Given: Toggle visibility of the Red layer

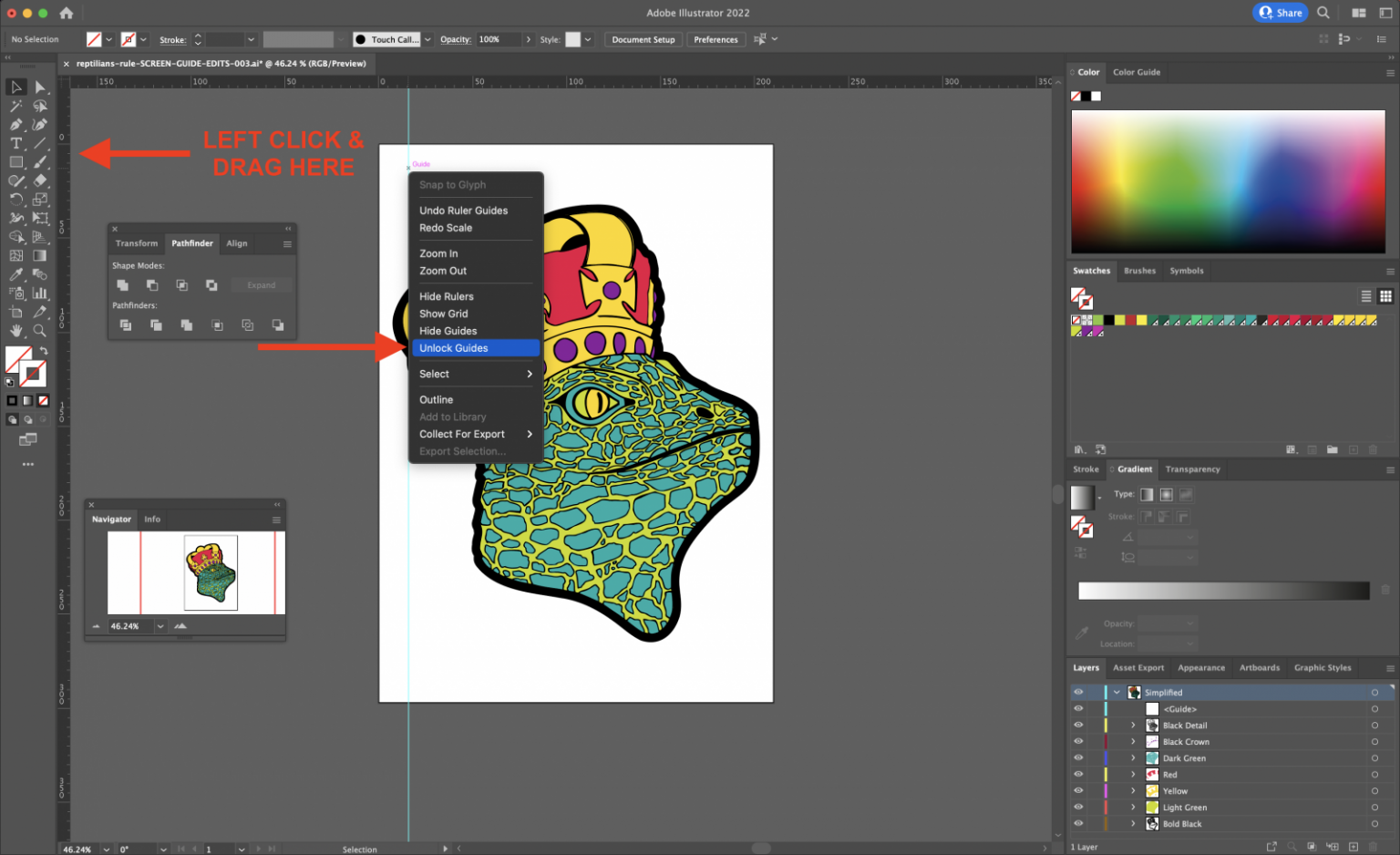Looking at the screenshot, I should [x=1078, y=774].
